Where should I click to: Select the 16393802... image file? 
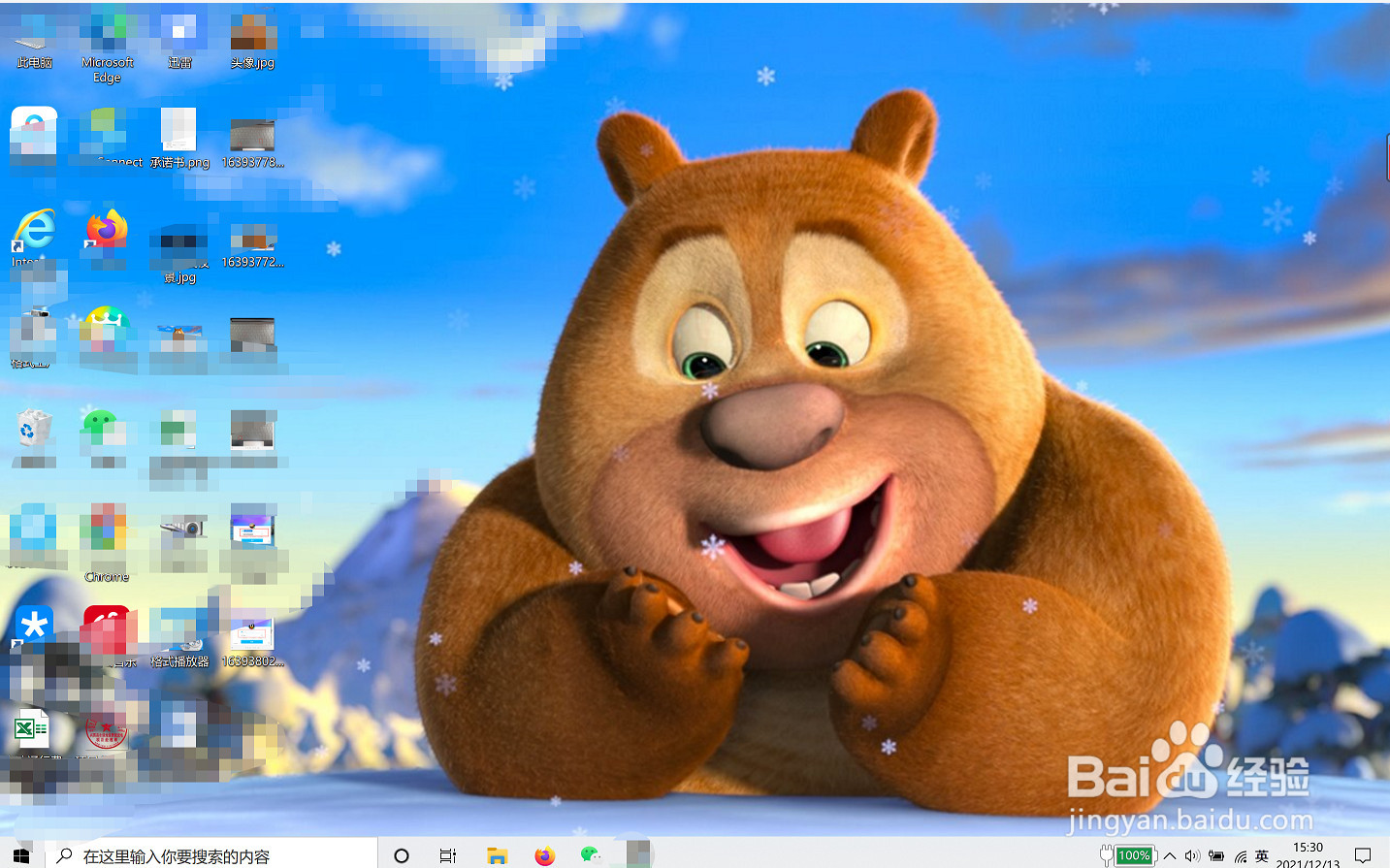pyautogui.click(x=252, y=641)
